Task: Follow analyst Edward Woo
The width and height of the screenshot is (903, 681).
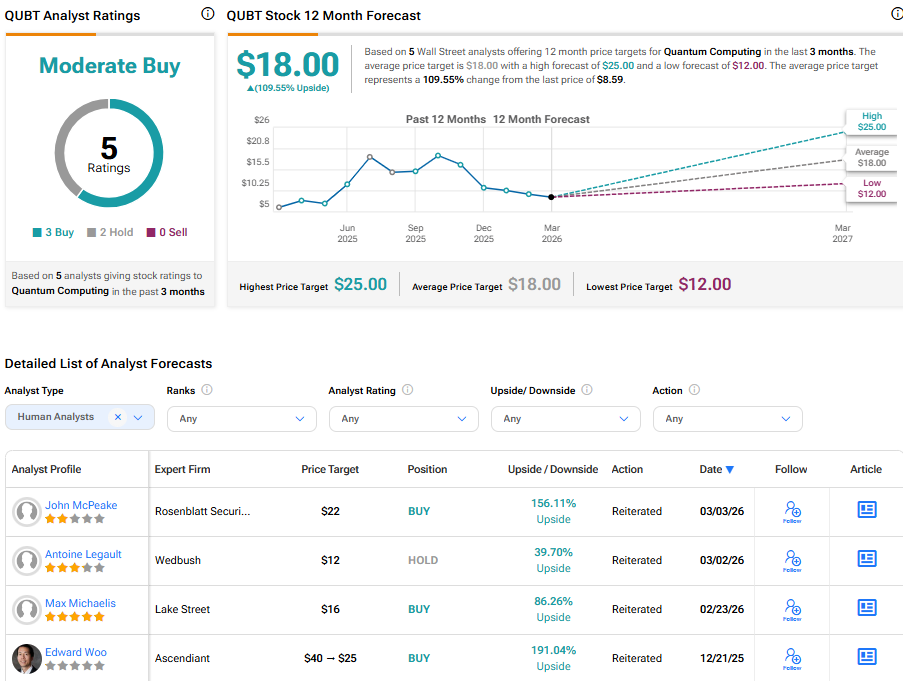Action: 792,659
